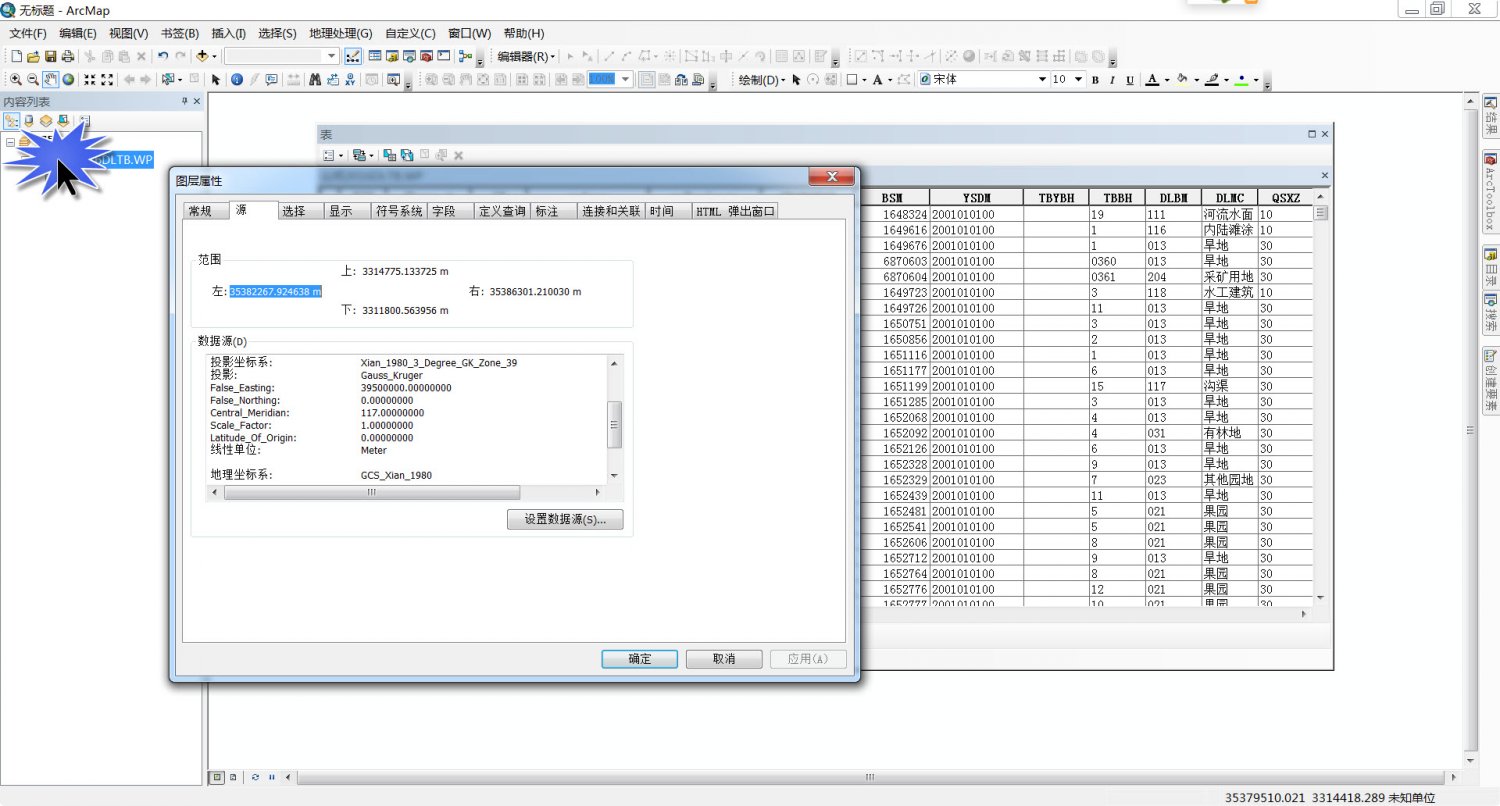Click the 设置数据源(S)... button
1500x806 pixels.
pyautogui.click(x=565, y=520)
